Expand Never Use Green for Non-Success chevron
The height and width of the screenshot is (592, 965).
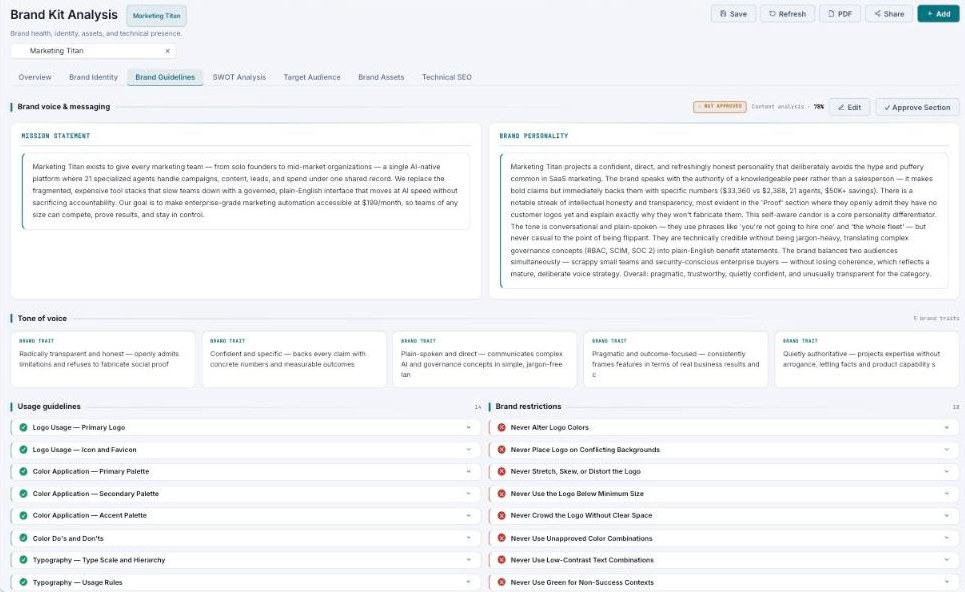(x=947, y=582)
